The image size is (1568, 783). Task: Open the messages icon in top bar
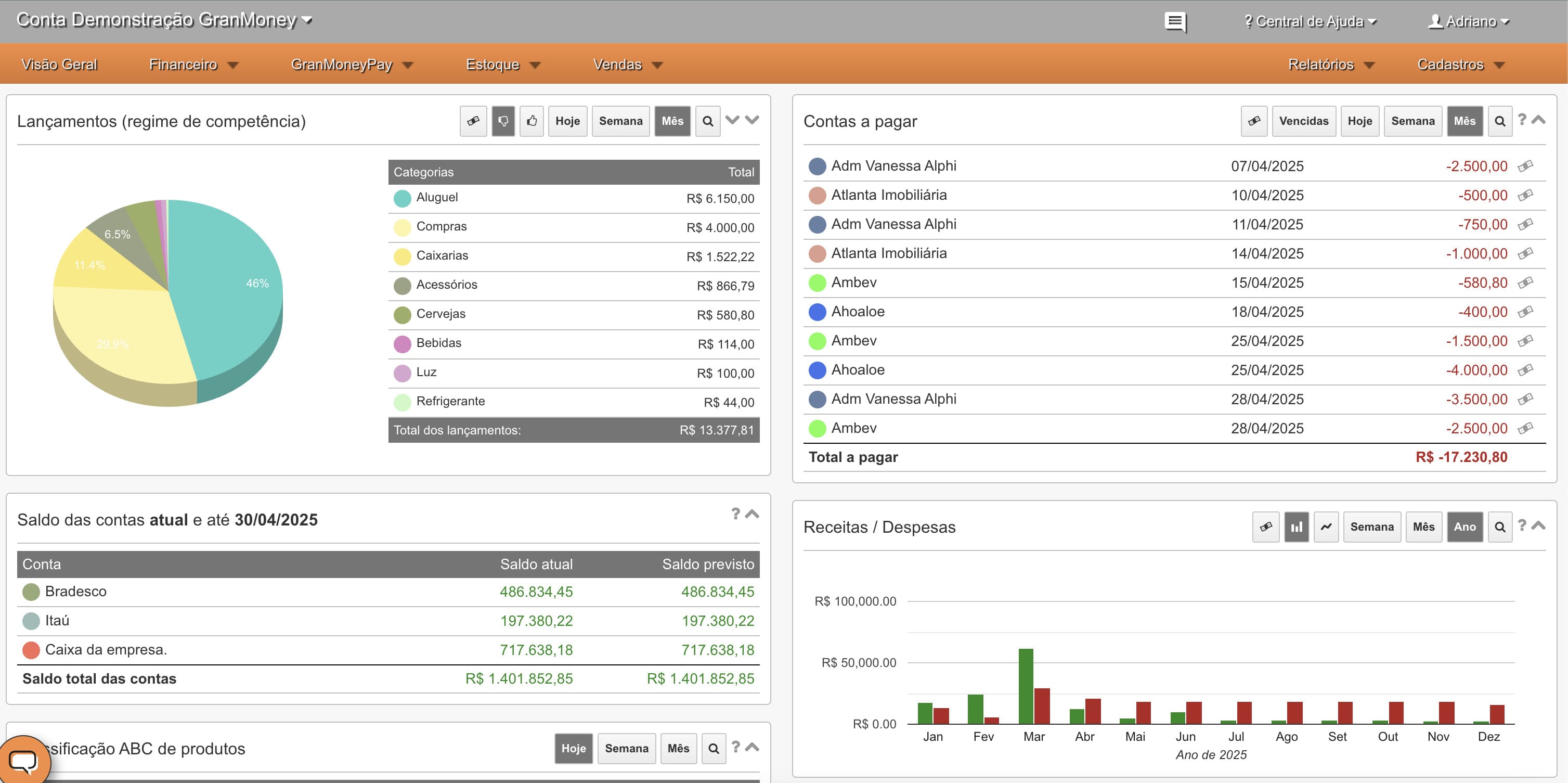(x=1175, y=22)
